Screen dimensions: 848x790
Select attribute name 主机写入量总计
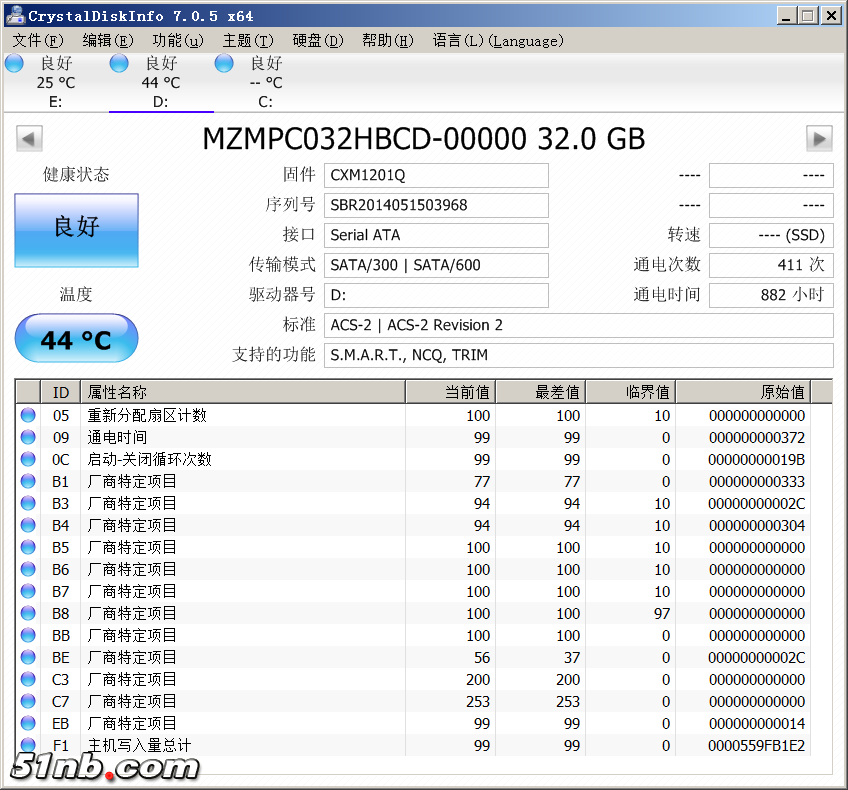pyautogui.click(x=140, y=745)
